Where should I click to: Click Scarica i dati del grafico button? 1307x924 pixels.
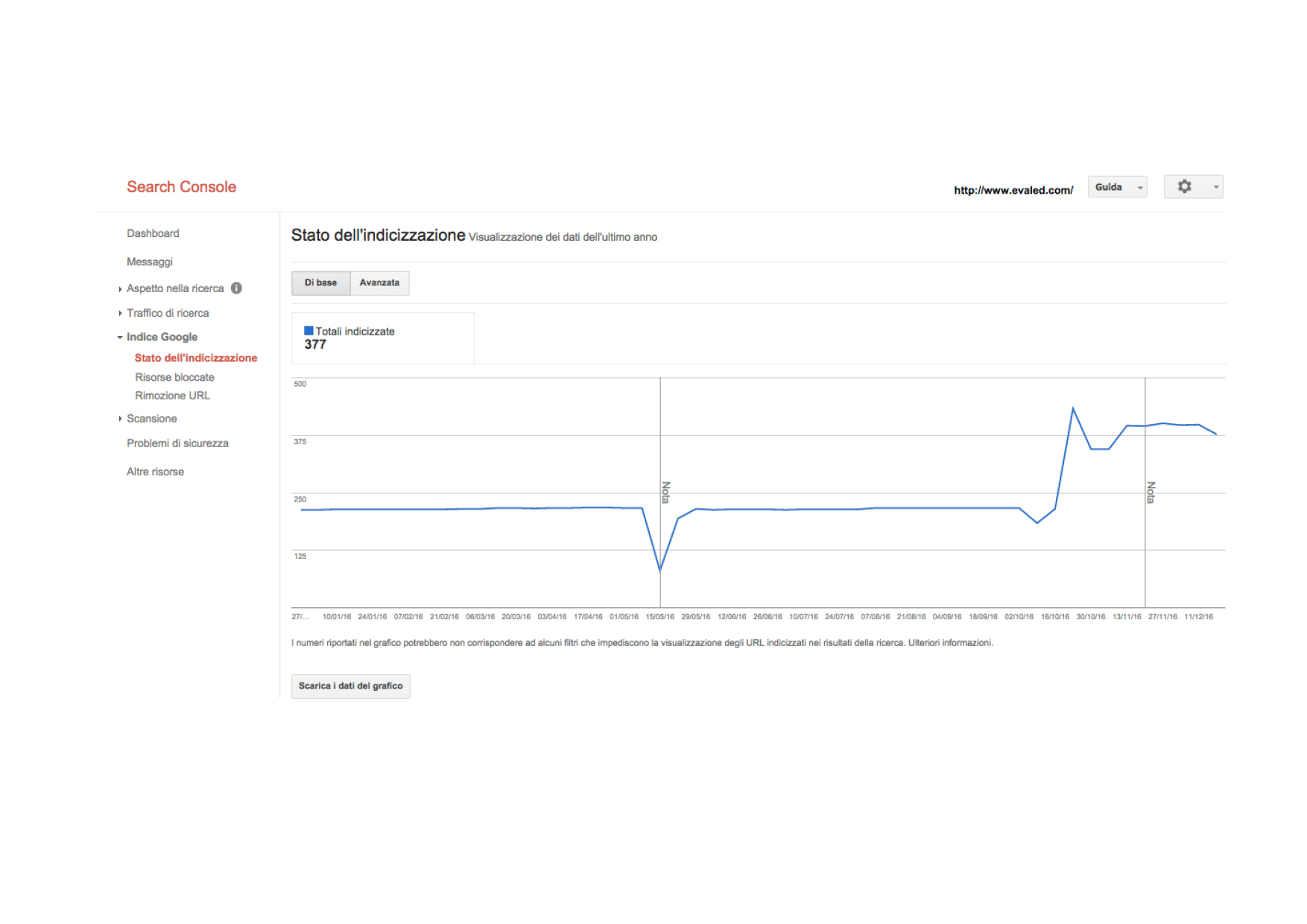click(x=350, y=686)
